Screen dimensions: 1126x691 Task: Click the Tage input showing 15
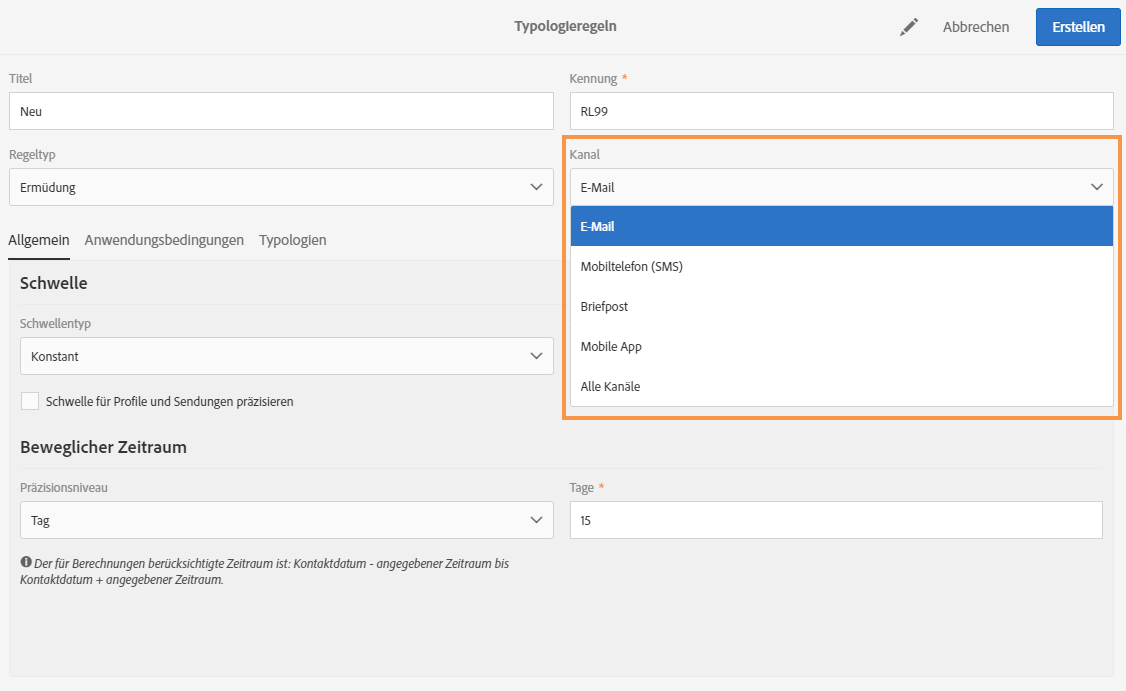(836, 520)
